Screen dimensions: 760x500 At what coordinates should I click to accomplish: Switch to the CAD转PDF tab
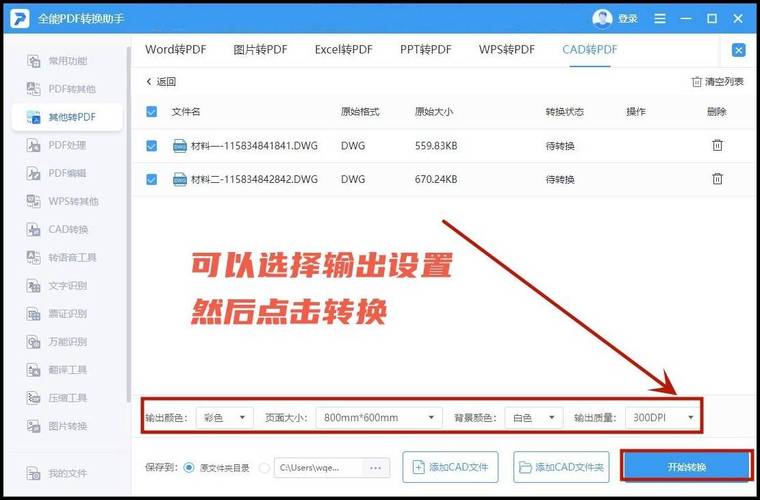coord(590,49)
